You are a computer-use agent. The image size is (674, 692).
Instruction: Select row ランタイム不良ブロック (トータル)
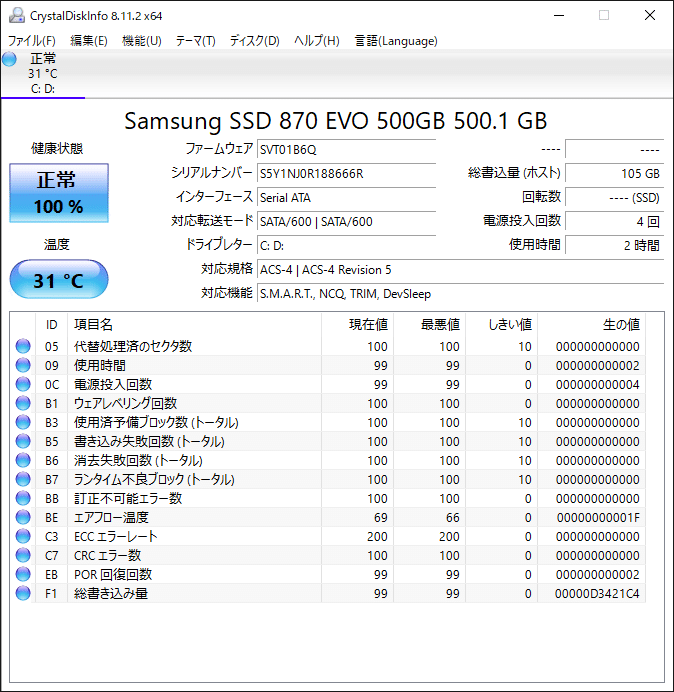[x=328, y=479]
